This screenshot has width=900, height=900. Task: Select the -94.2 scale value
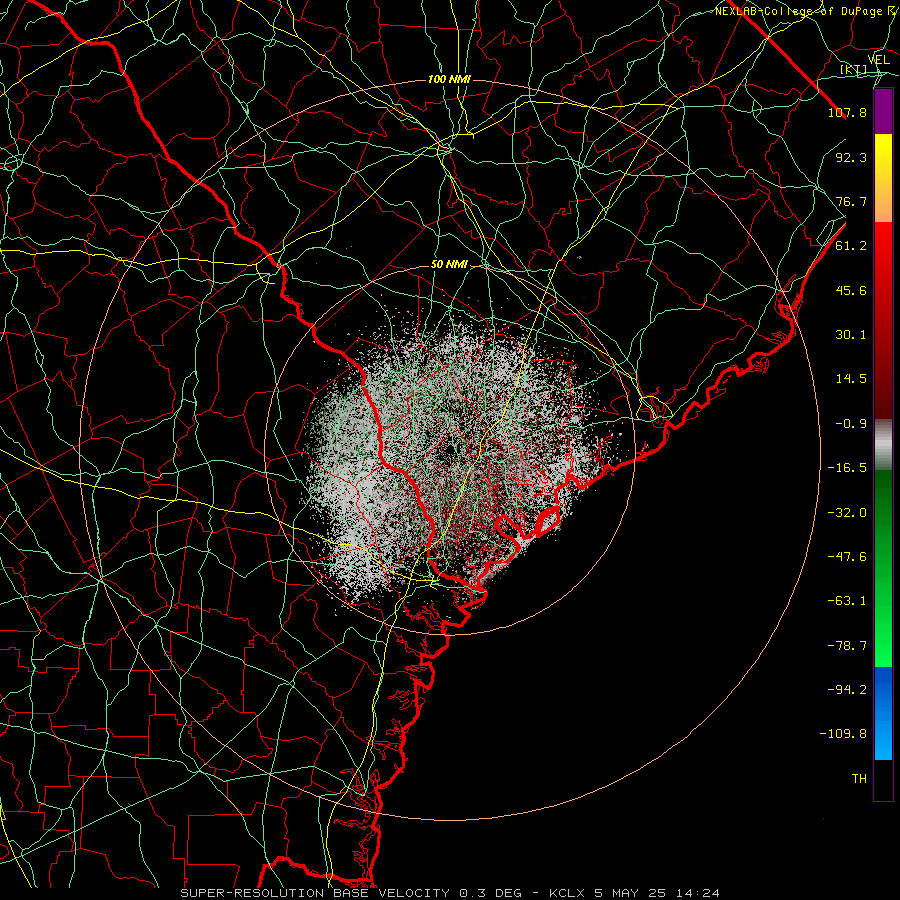847,689
